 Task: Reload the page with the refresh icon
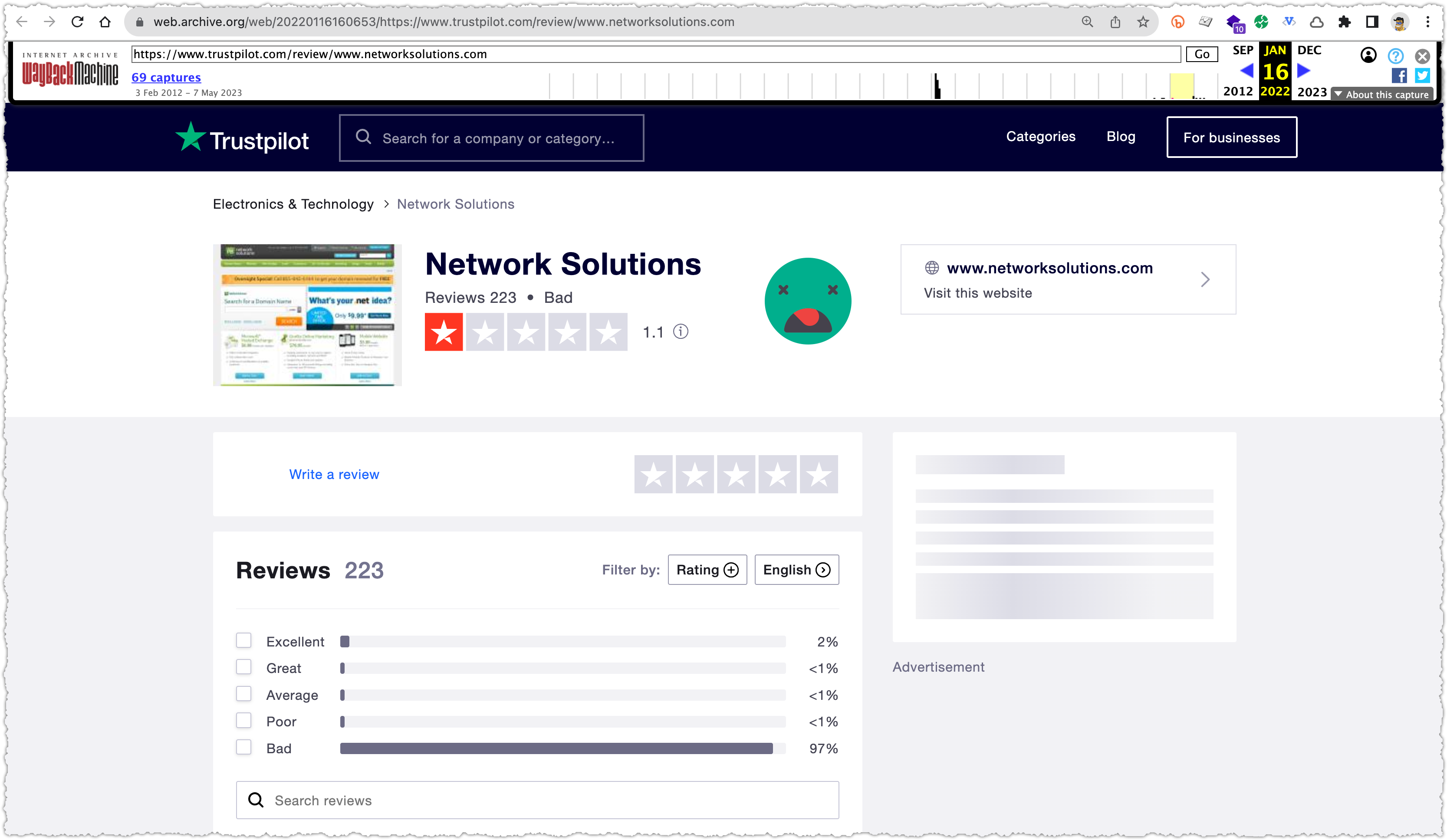pos(77,22)
